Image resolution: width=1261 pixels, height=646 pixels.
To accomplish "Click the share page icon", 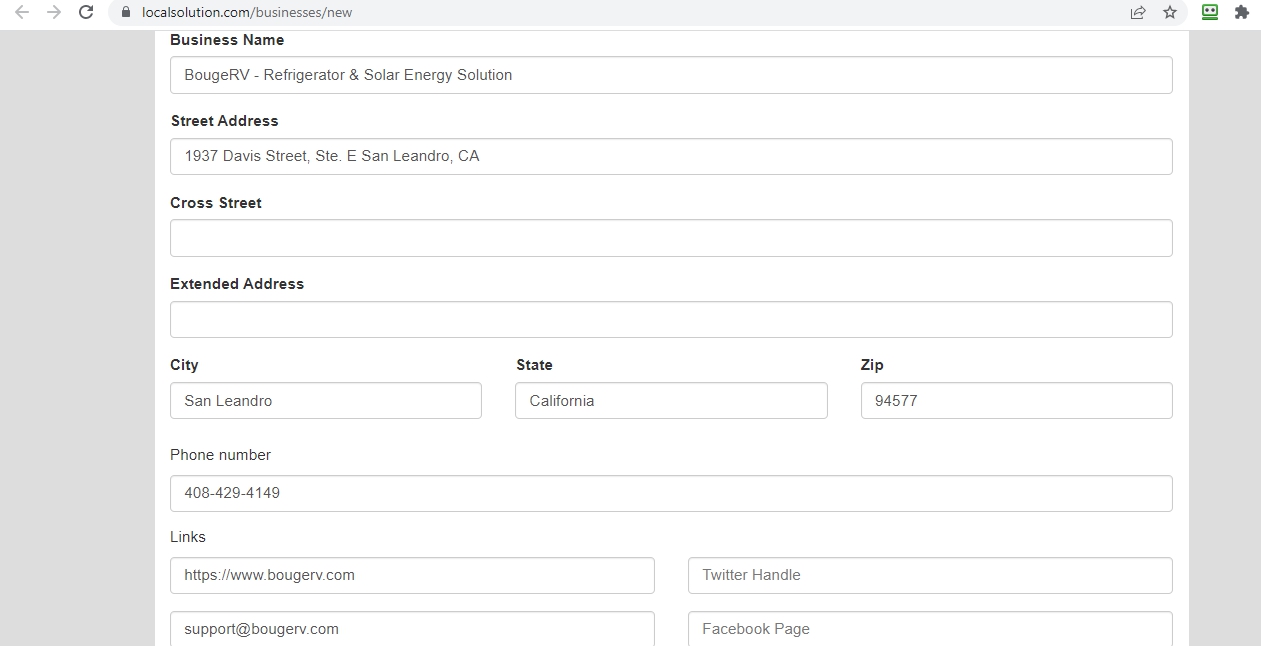I will pos(1138,13).
